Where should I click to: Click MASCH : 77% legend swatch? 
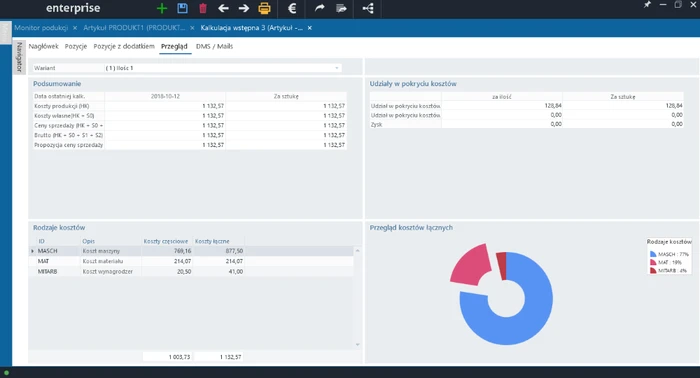[653, 254]
